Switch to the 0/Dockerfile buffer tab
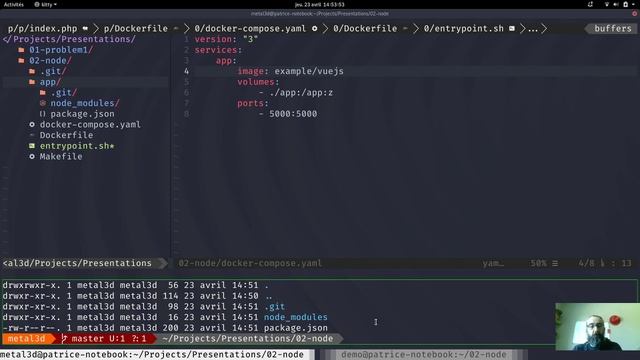Screen dimensions: 640x360 370,28
